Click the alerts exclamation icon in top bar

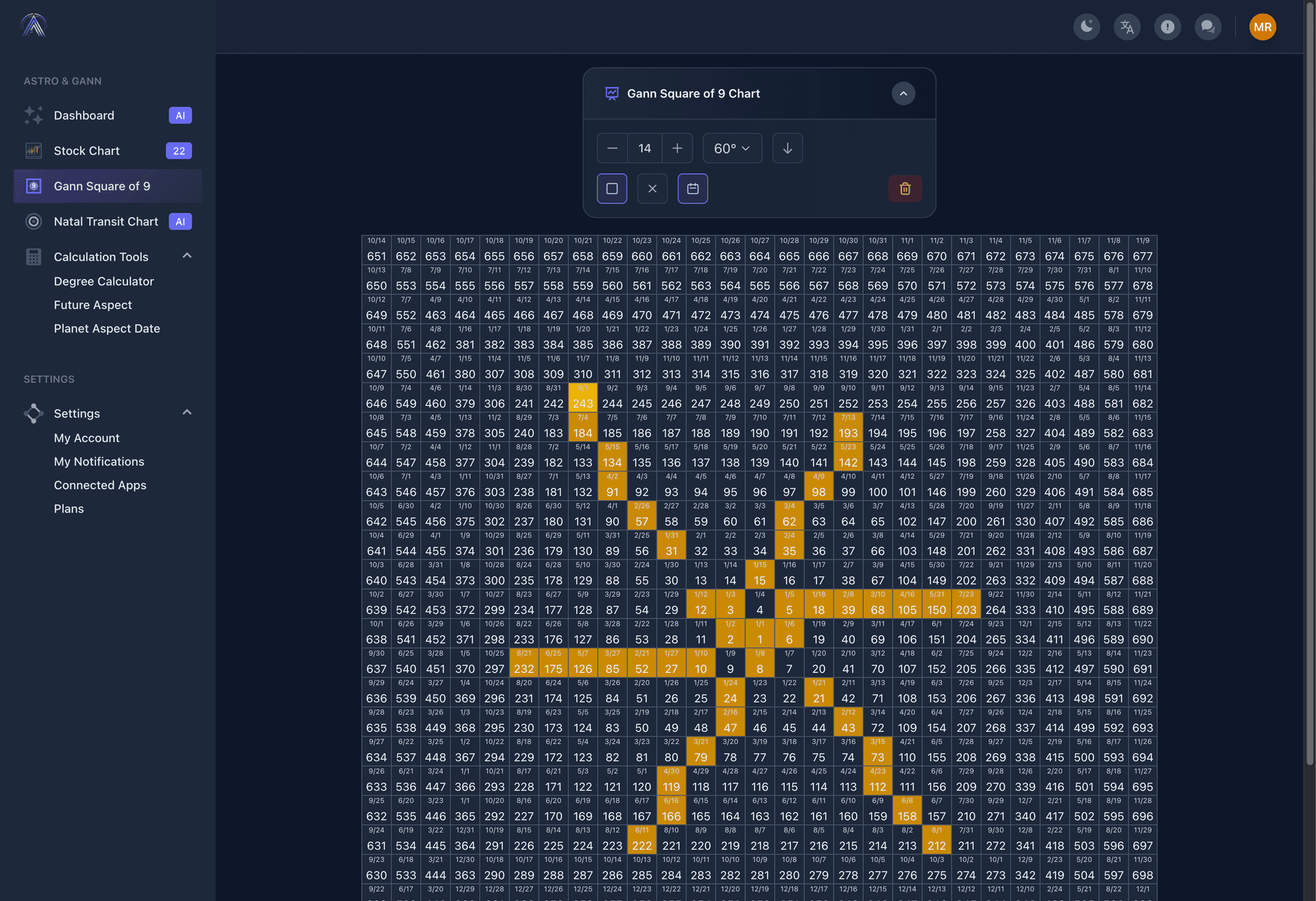point(1167,27)
